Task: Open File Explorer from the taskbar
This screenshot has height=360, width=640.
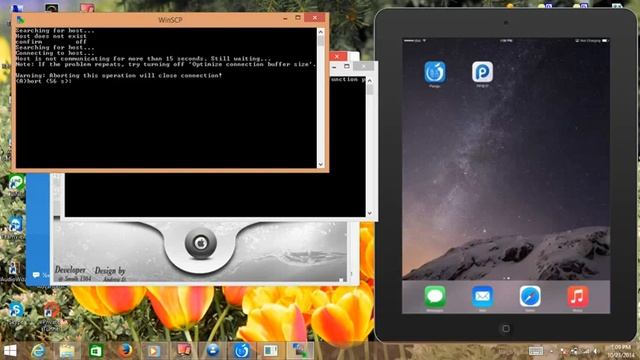Action: pyautogui.click(x=67, y=351)
